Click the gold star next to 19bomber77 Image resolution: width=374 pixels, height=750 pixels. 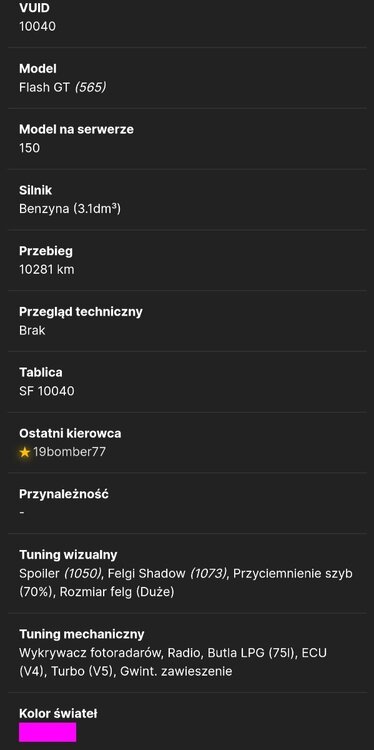tap(25, 452)
